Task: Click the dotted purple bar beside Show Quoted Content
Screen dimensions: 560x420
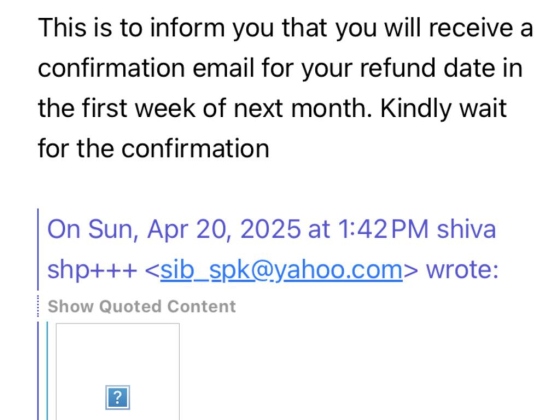Action: tap(38, 306)
